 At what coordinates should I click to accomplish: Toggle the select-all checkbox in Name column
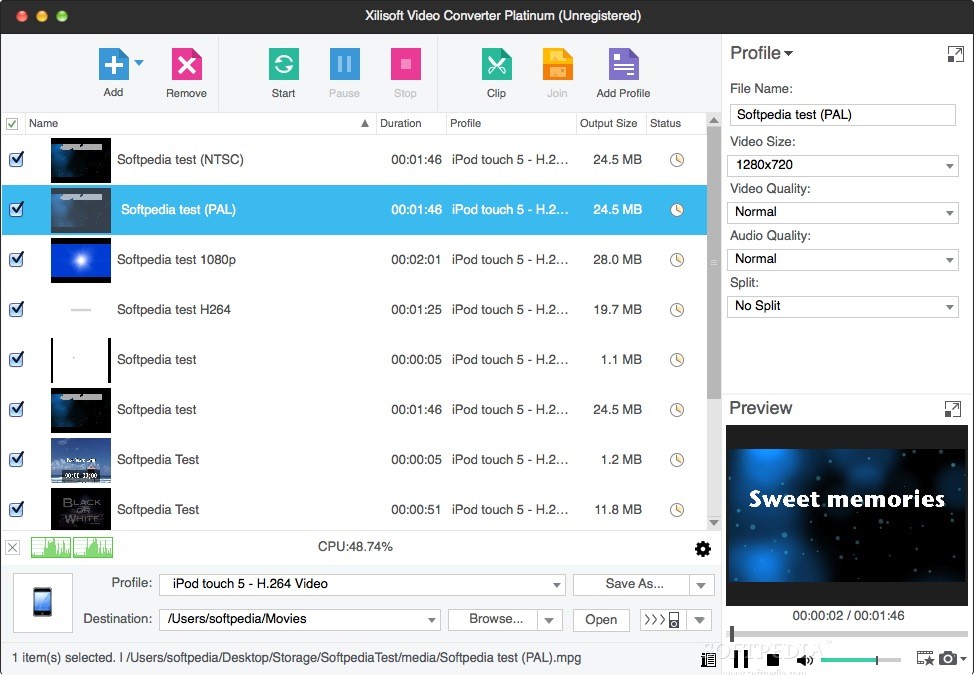click(x=13, y=123)
